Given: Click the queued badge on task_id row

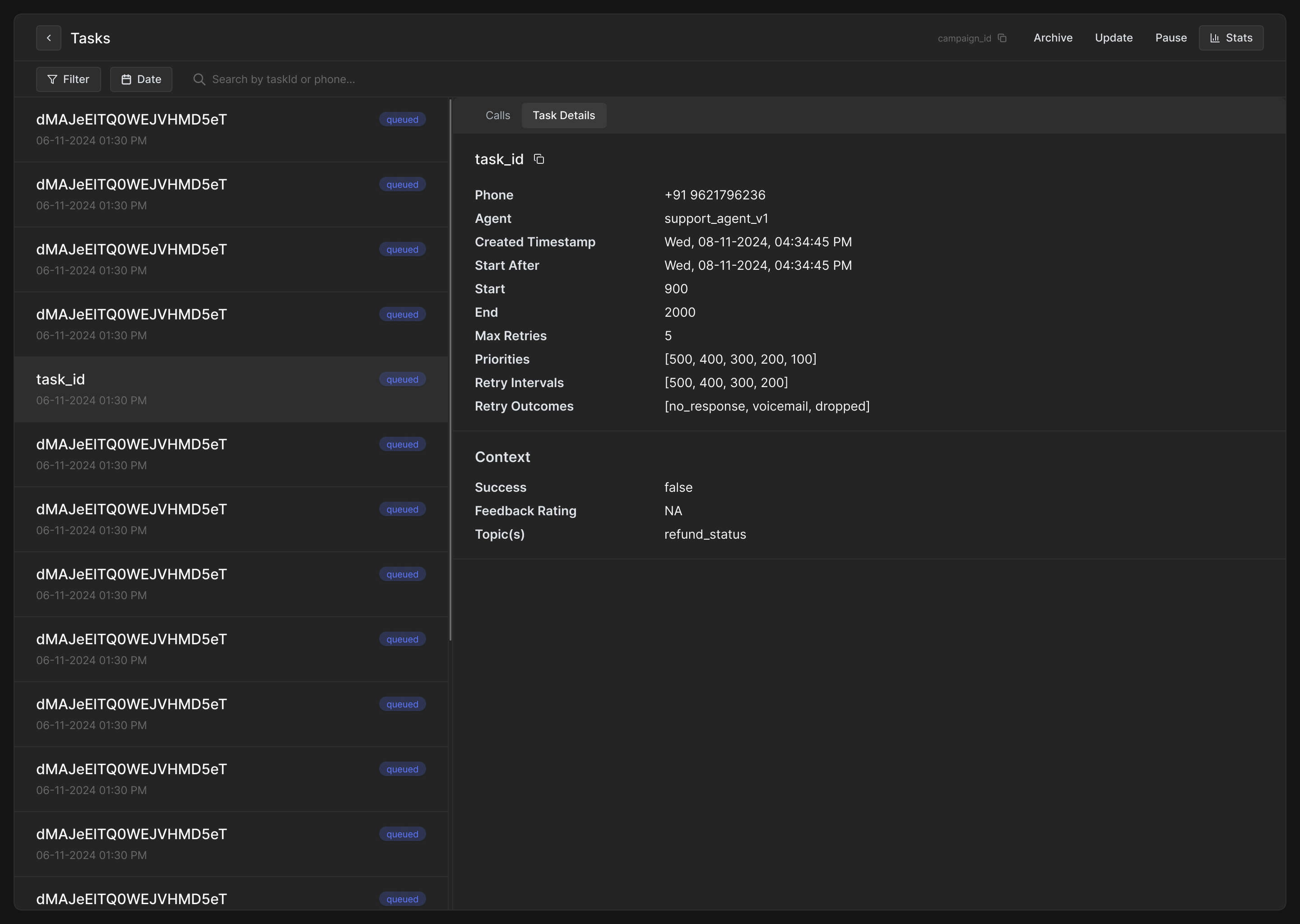Looking at the screenshot, I should point(402,379).
